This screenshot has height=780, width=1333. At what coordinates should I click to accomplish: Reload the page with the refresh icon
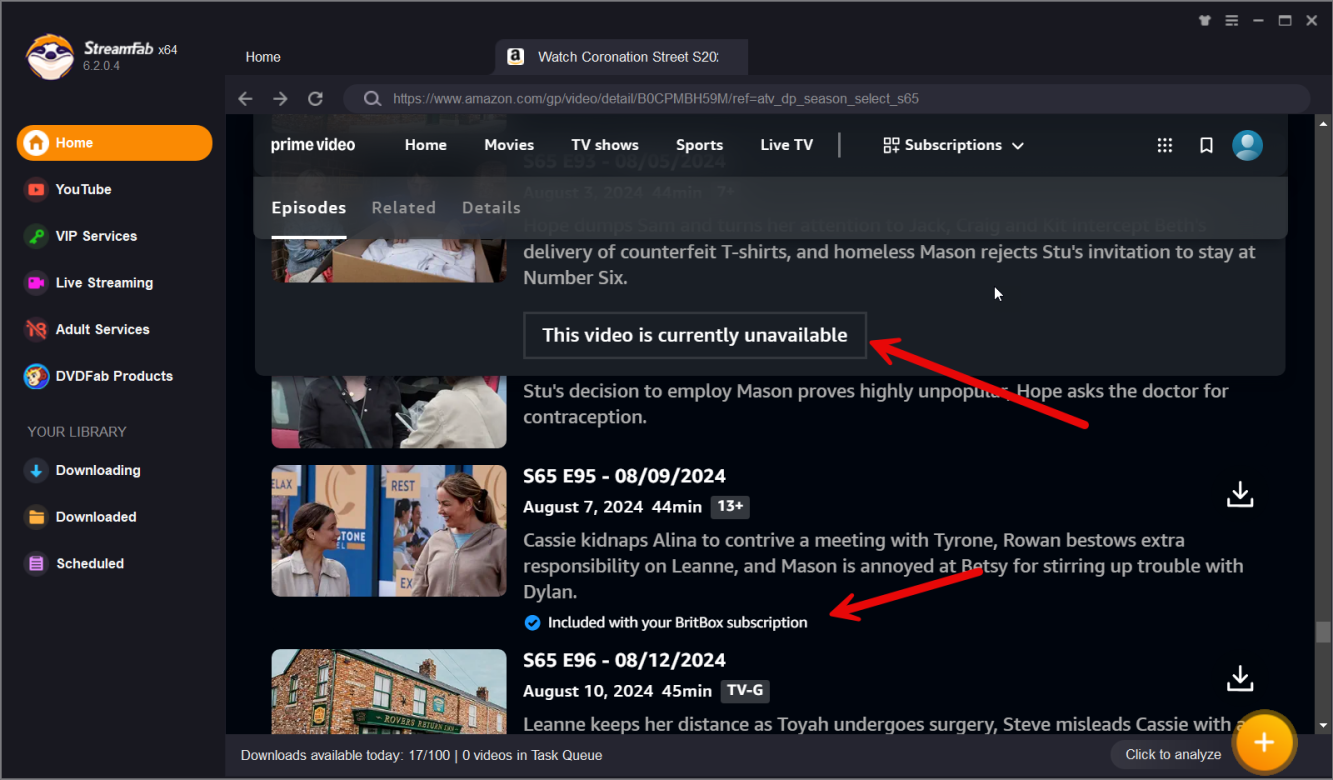coord(315,98)
